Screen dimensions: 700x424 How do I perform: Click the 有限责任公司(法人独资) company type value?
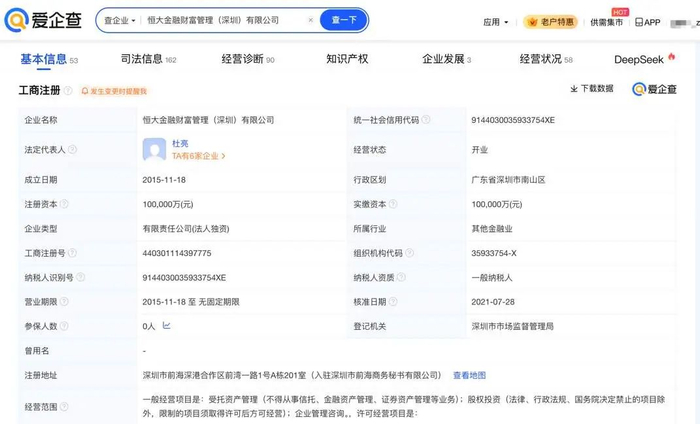tap(186, 229)
